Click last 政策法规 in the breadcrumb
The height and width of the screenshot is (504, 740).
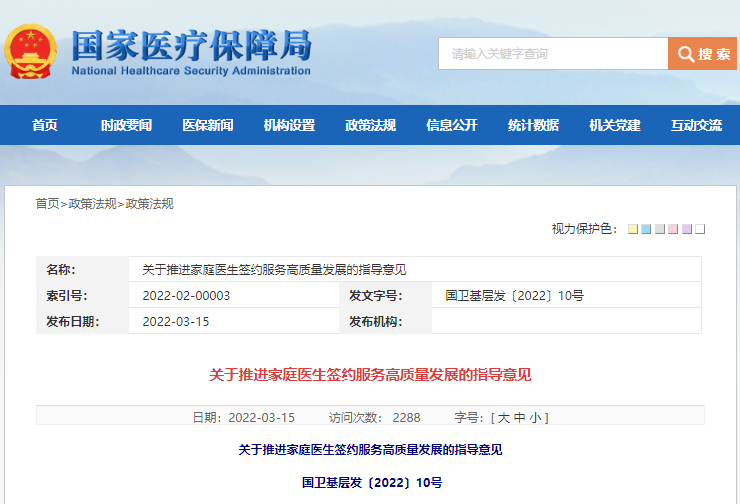point(150,204)
